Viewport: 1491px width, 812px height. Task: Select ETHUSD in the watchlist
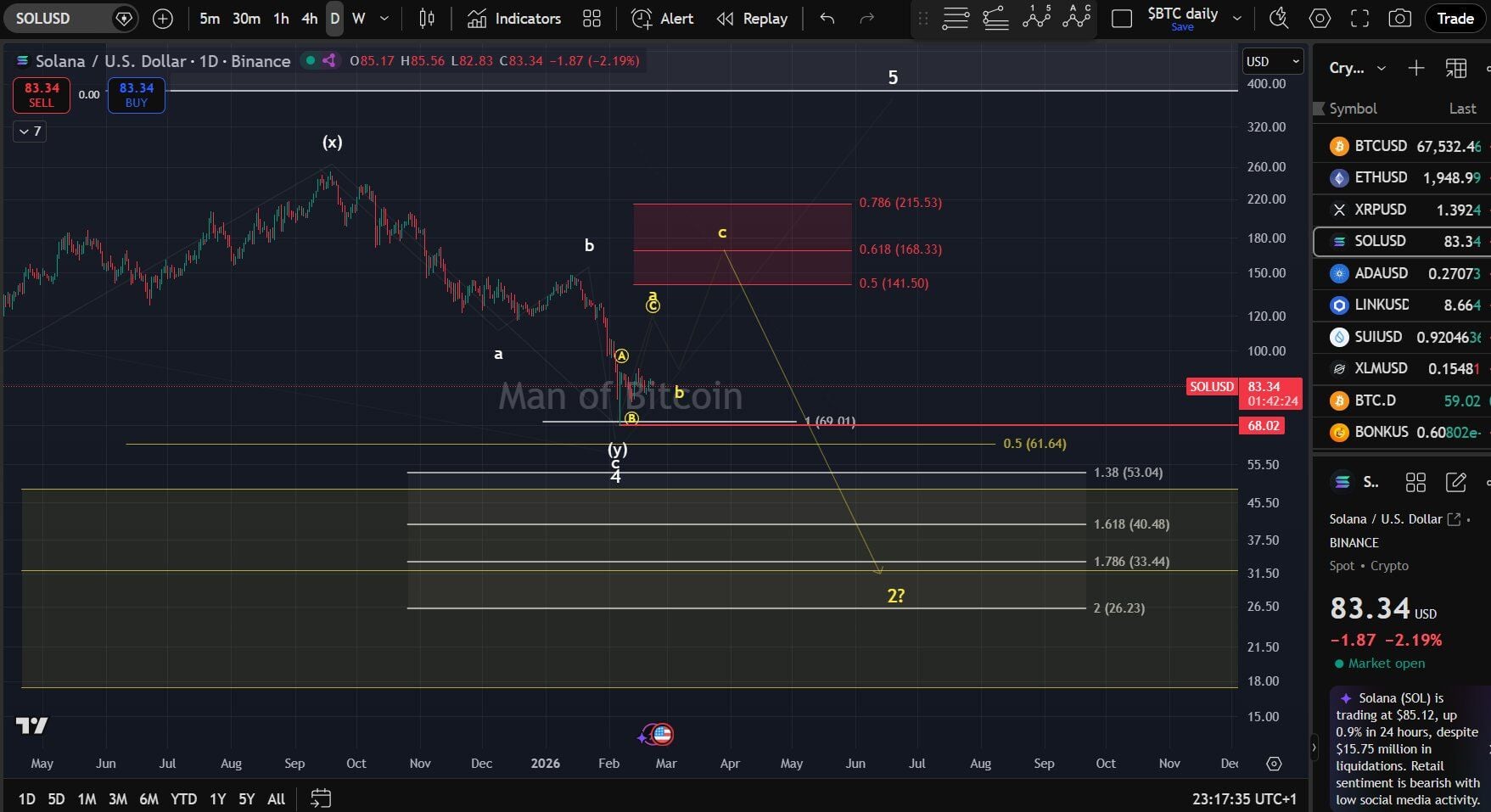1402,177
